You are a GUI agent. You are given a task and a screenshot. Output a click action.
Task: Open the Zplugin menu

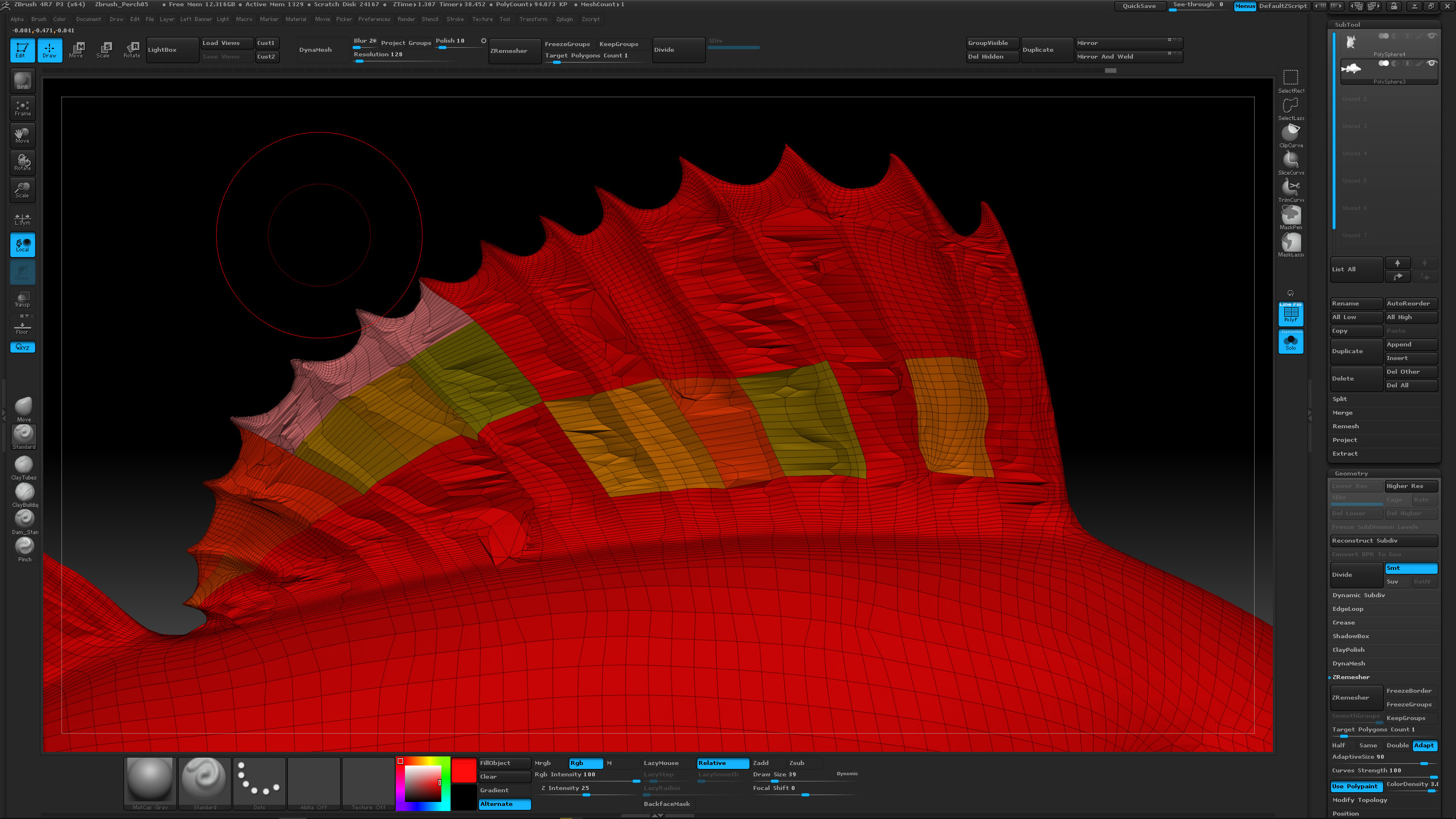(x=564, y=19)
